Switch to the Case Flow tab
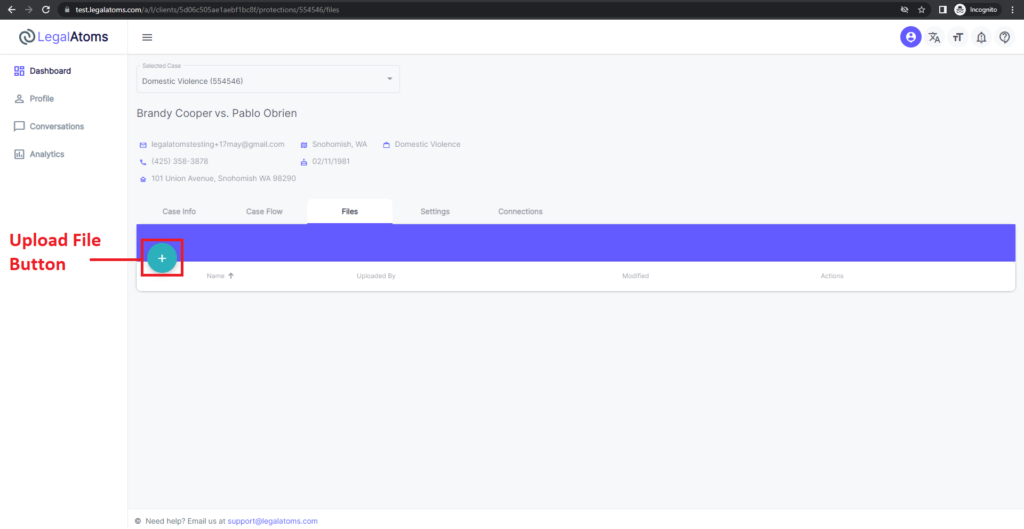 click(x=265, y=212)
